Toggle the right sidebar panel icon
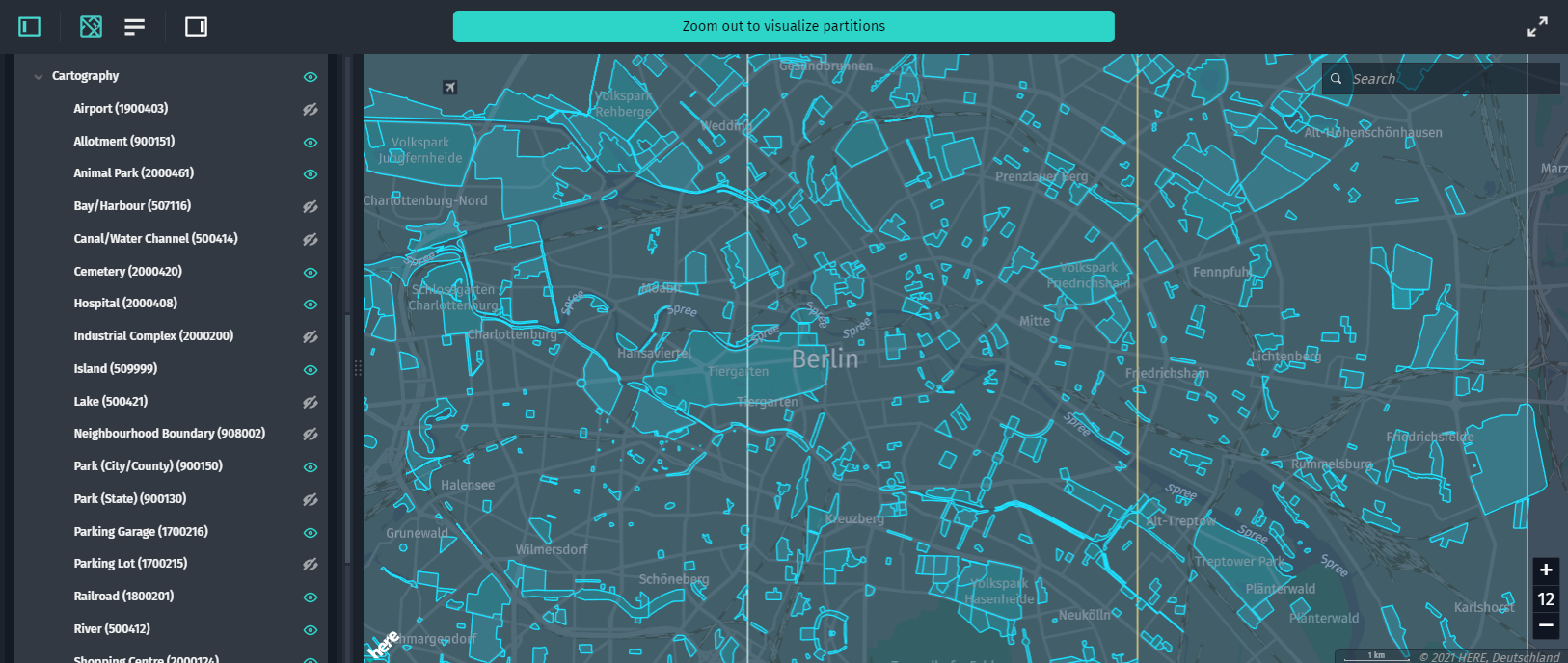Viewport: 1568px width, 663px height. point(196,26)
